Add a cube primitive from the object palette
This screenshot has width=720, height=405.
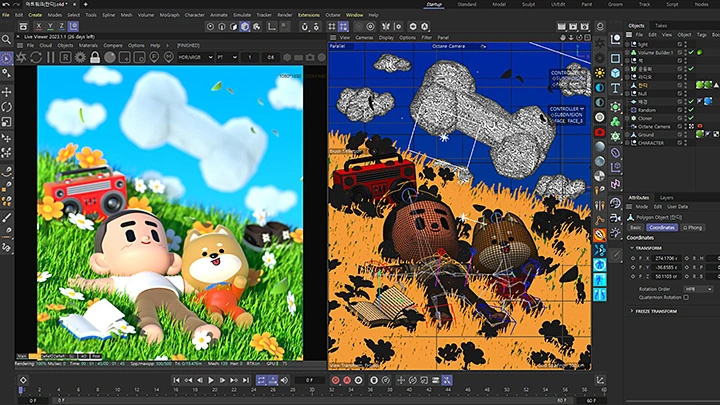tap(615, 73)
